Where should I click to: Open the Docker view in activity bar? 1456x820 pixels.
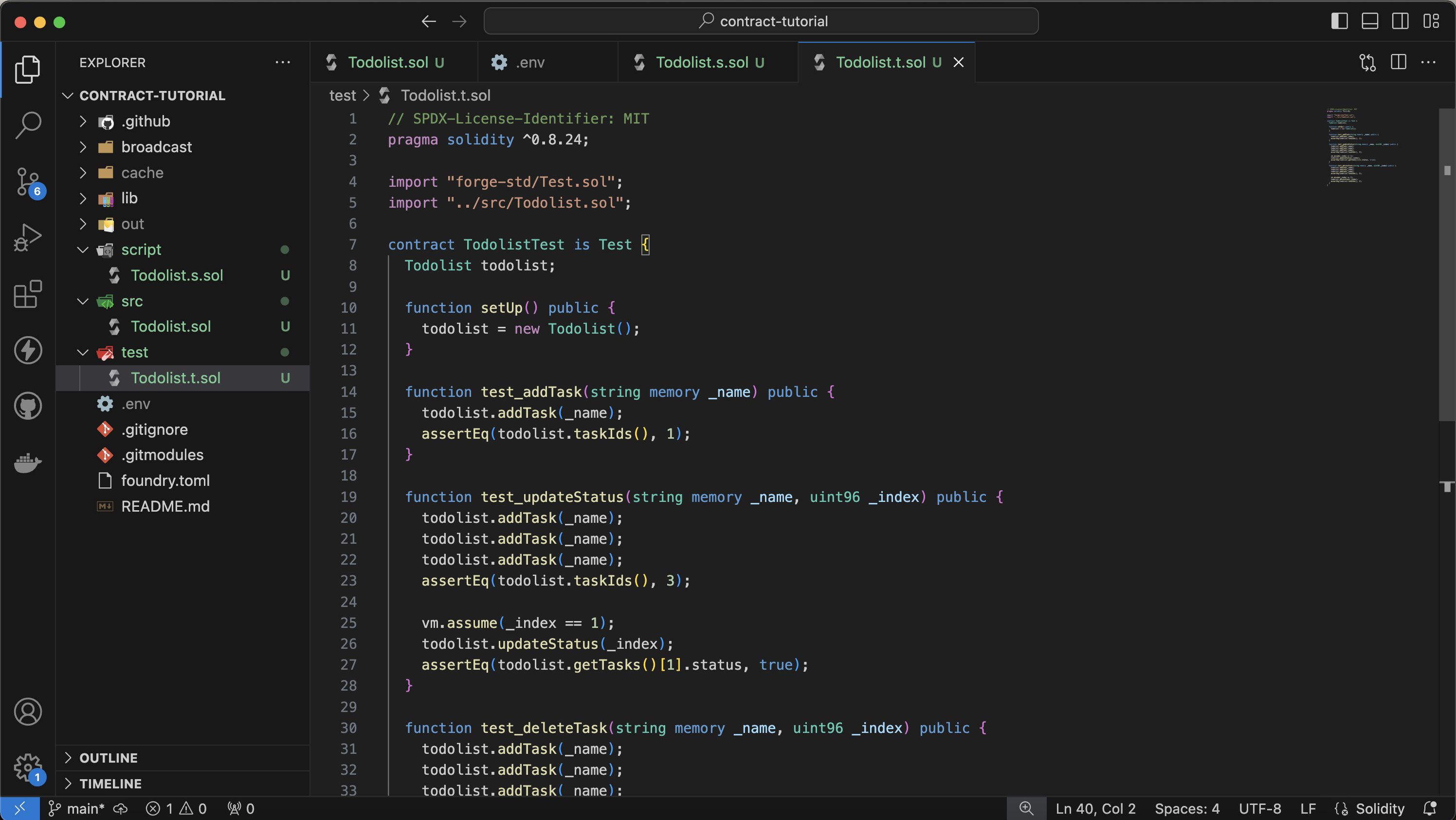28,463
